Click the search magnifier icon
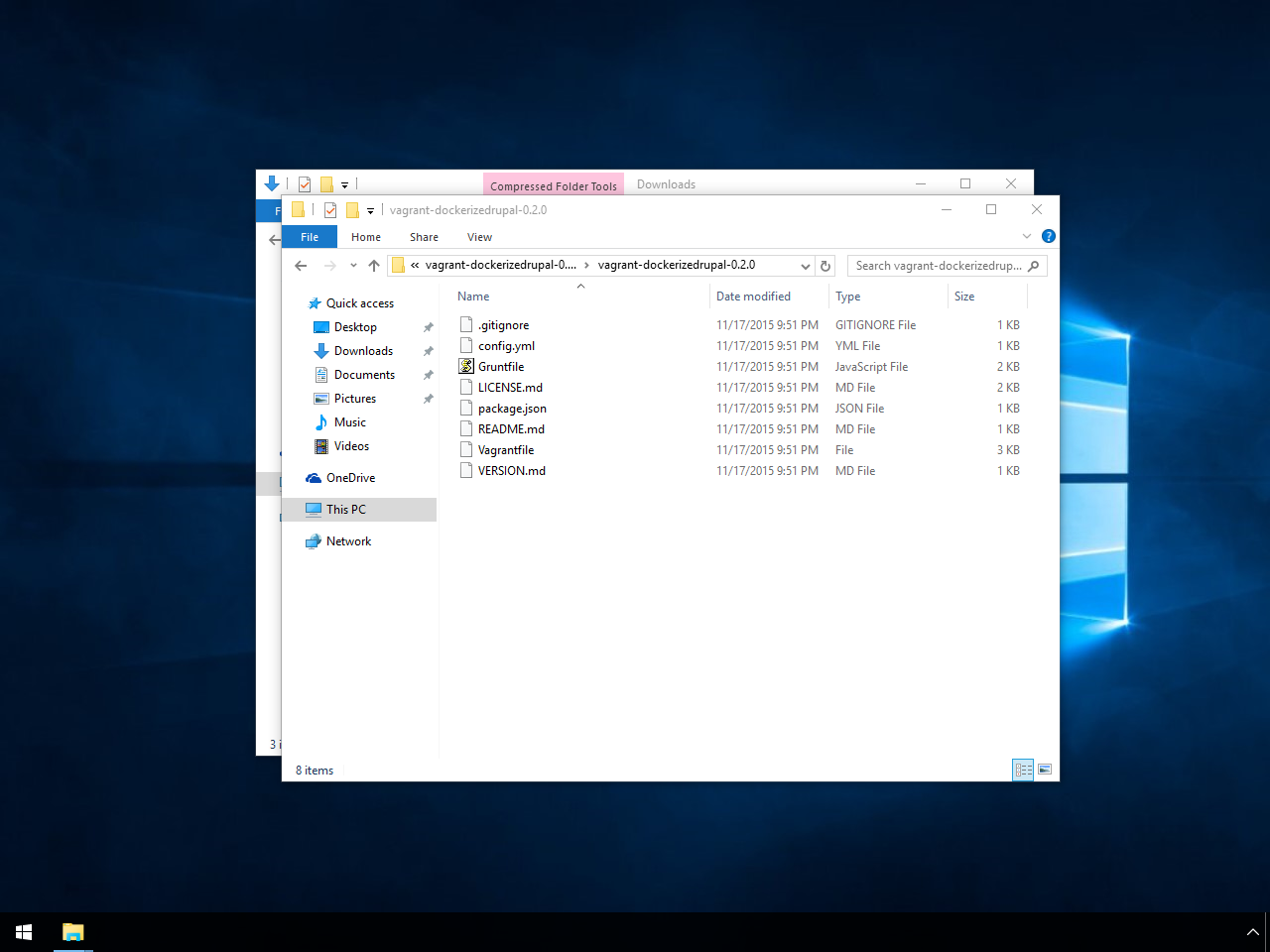The width and height of the screenshot is (1270, 952). click(x=1034, y=266)
